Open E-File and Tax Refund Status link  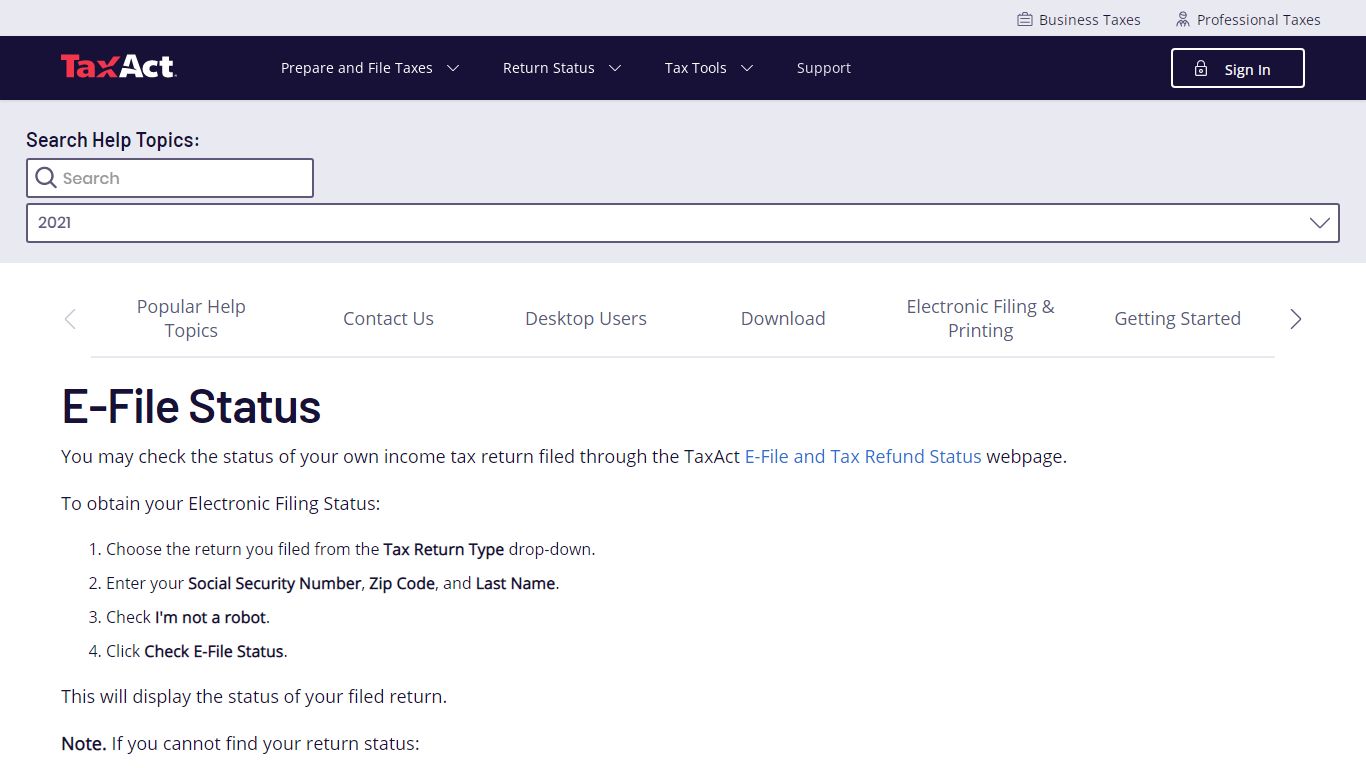click(x=863, y=457)
